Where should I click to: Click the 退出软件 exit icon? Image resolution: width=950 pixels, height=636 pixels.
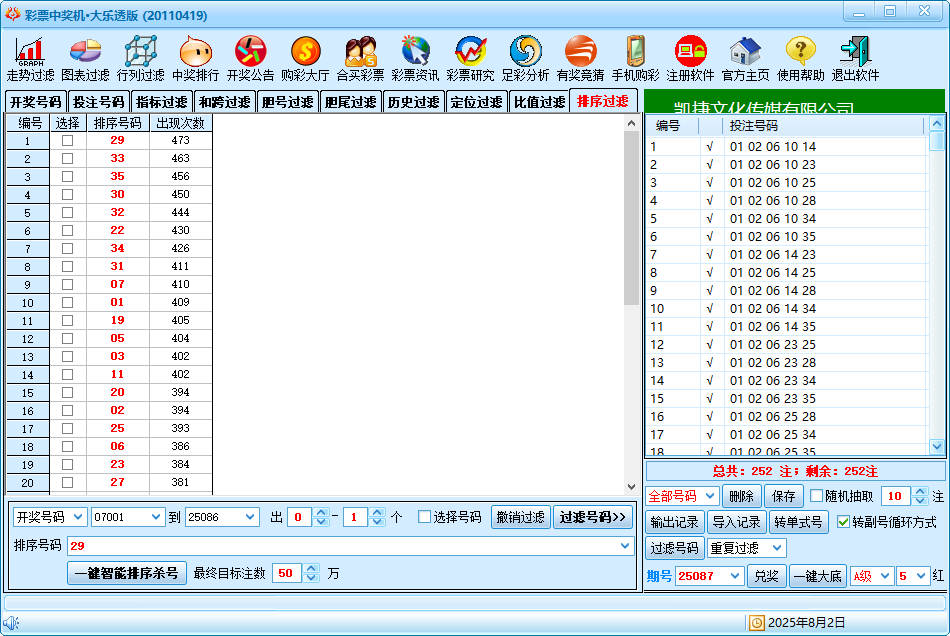point(855,51)
